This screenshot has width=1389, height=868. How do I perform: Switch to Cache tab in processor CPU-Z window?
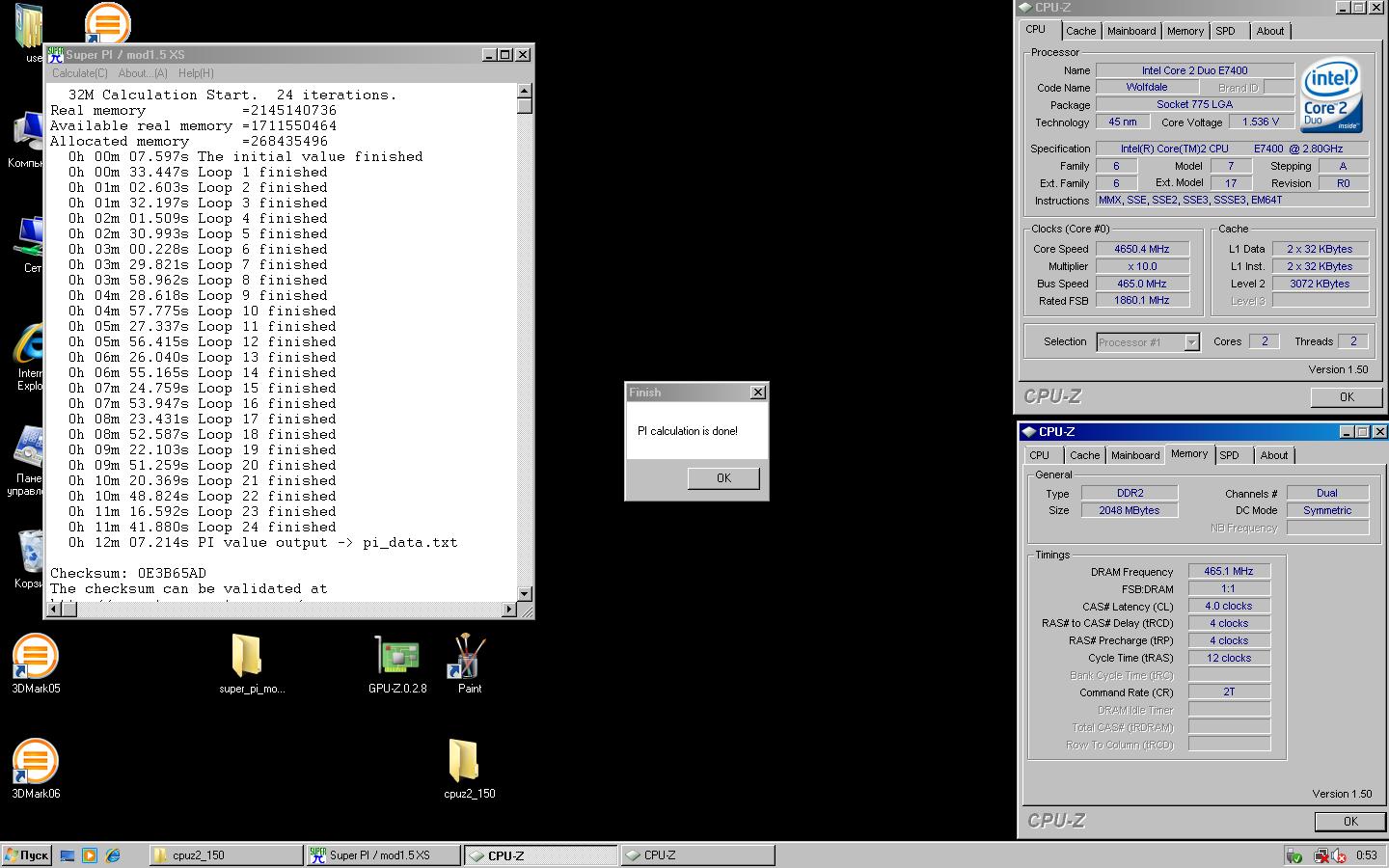pyautogui.click(x=1080, y=31)
